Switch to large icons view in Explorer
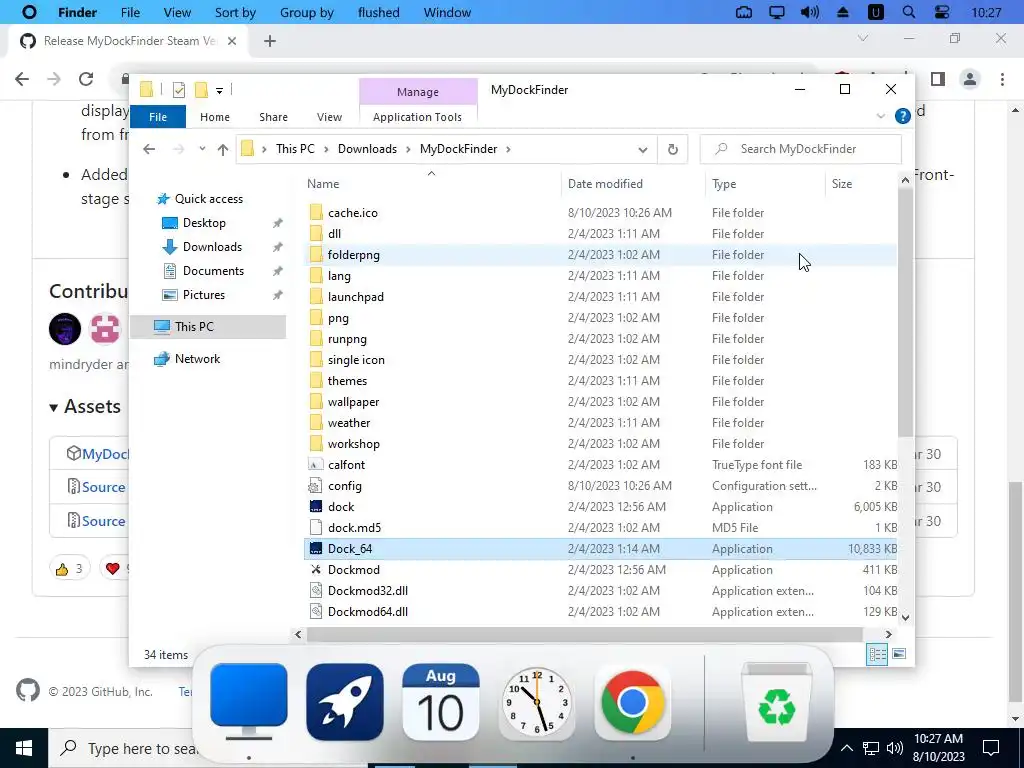 click(899, 654)
